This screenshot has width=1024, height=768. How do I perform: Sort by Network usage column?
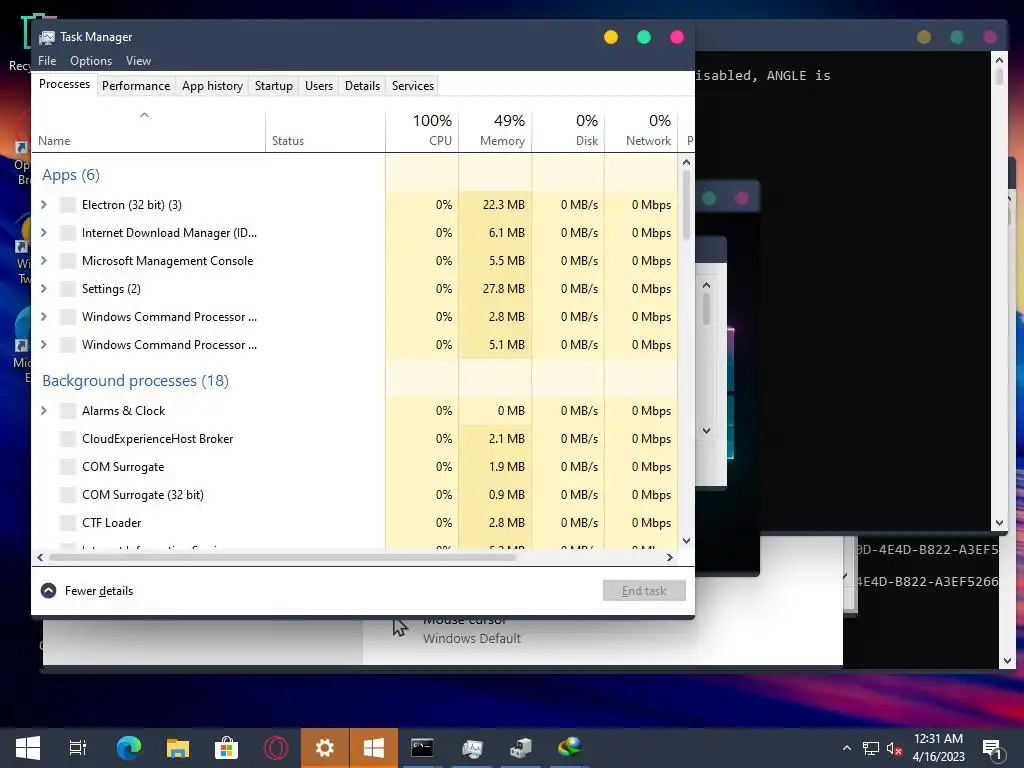pyautogui.click(x=641, y=131)
